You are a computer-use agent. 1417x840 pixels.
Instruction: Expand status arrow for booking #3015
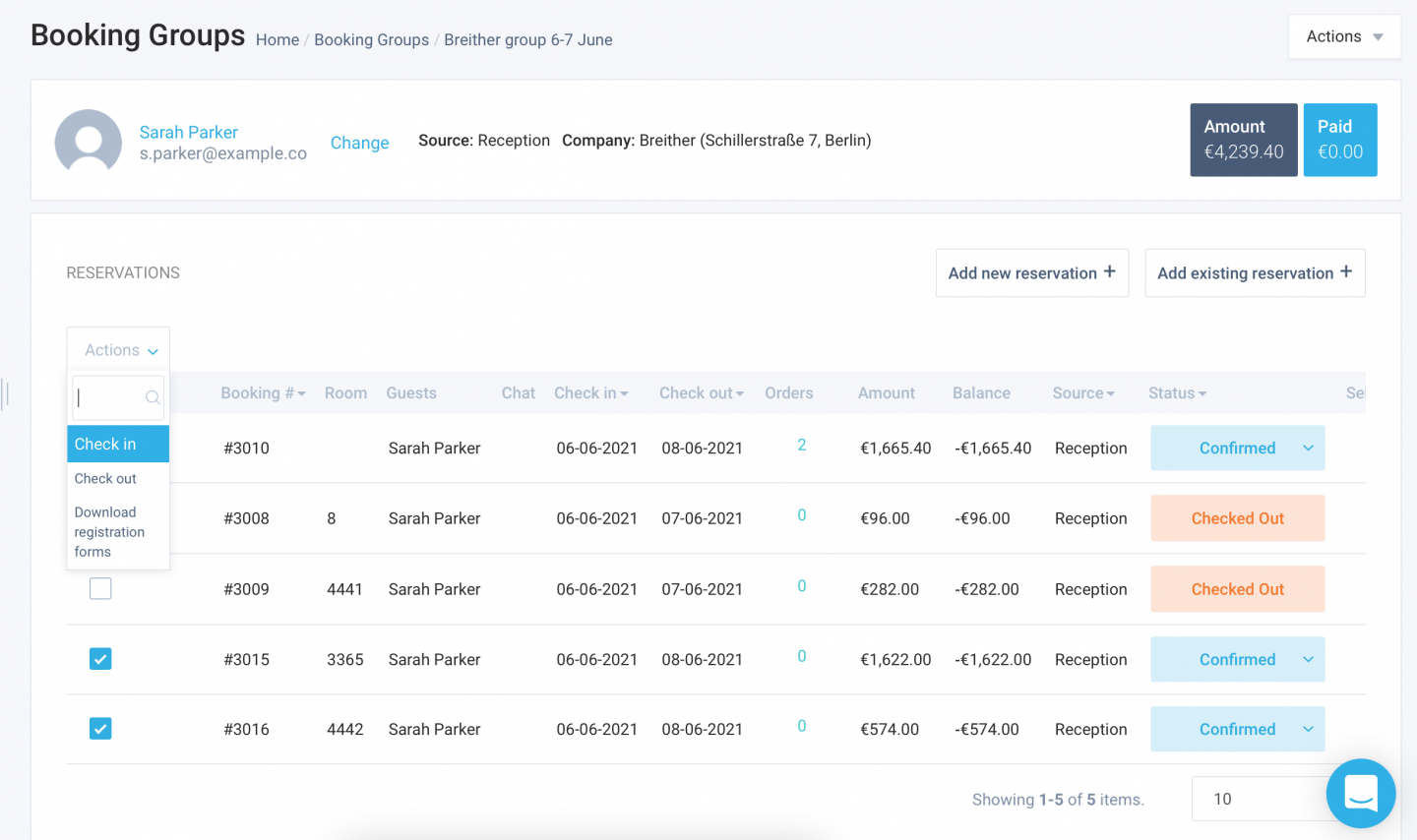(x=1308, y=659)
